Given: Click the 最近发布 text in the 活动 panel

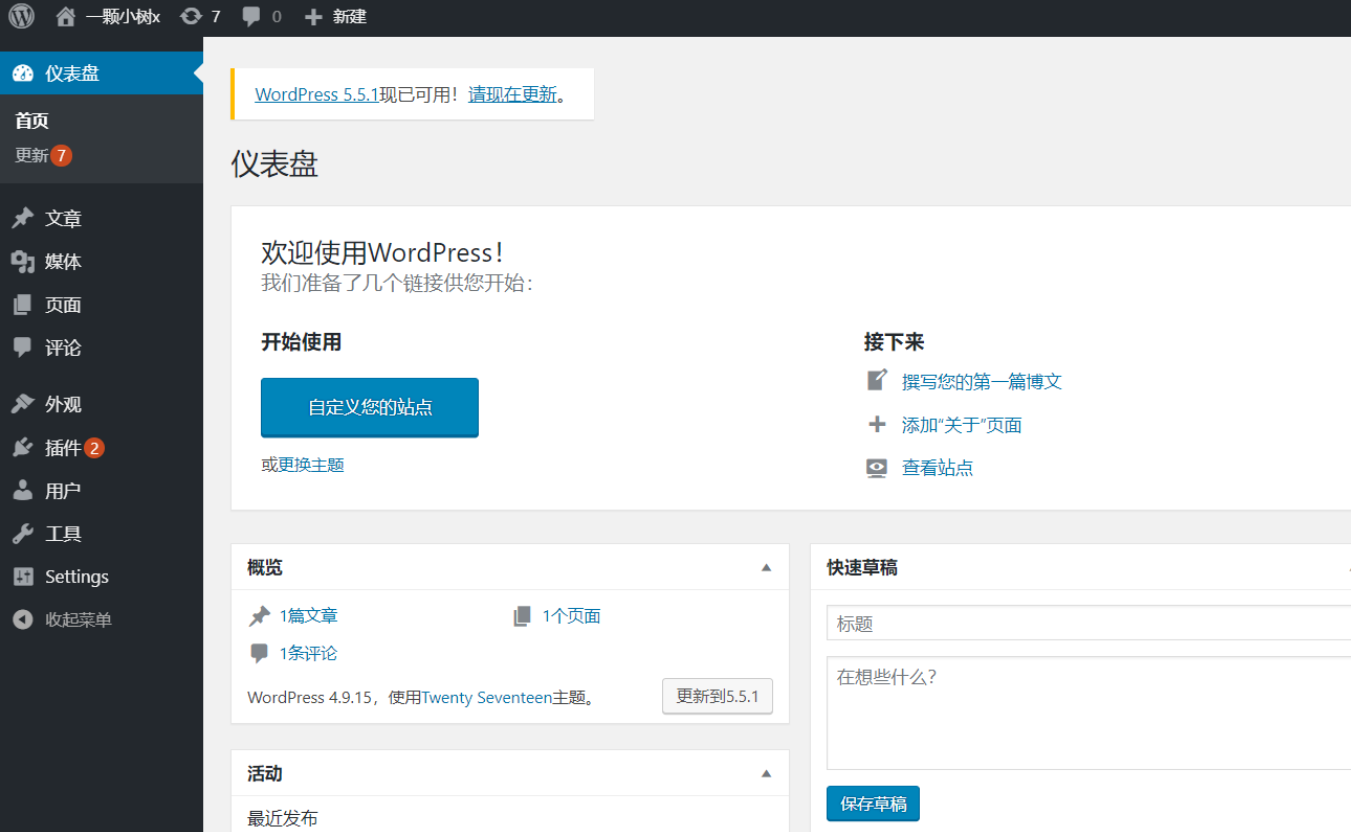Looking at the screenshot, I should (x=282, y=819).
